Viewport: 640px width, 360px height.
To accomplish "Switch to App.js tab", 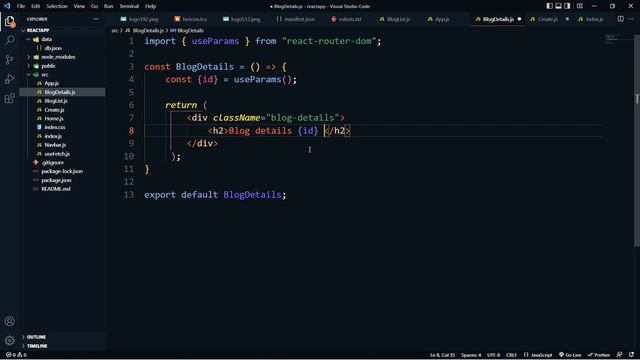I will (439, 19).
